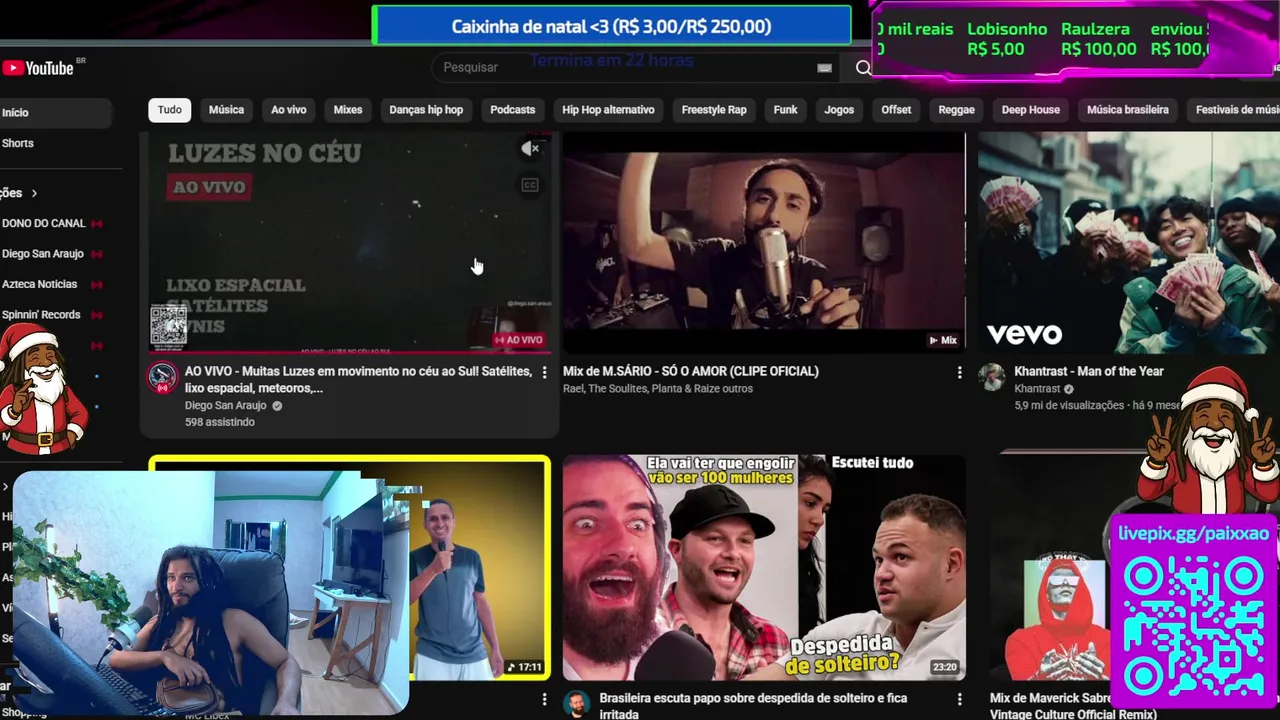
Task: Click the Caixinha de natal donation bar
Action: [611, 27]
